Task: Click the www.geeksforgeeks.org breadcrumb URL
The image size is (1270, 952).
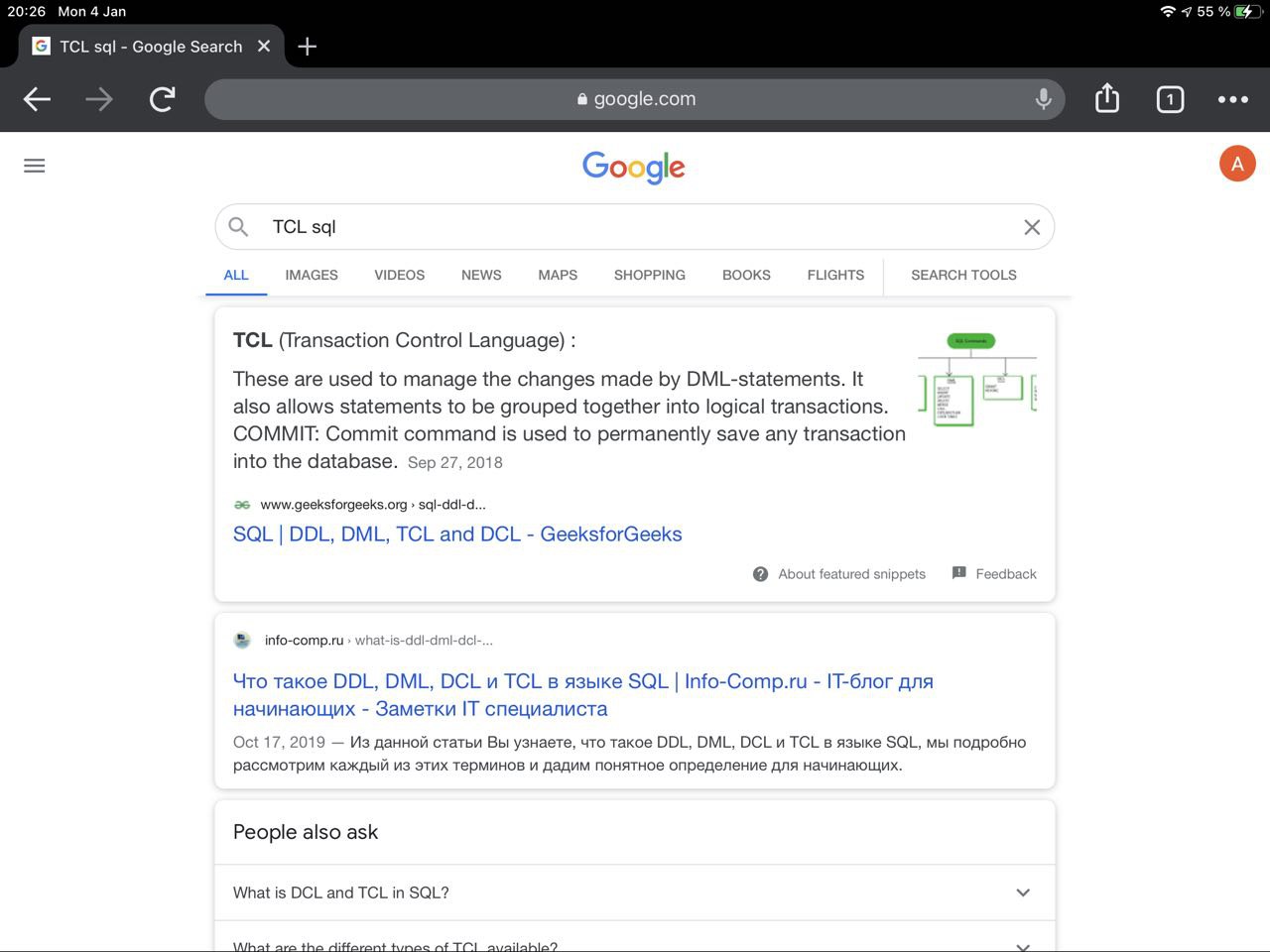Action: tap(373, 505)
